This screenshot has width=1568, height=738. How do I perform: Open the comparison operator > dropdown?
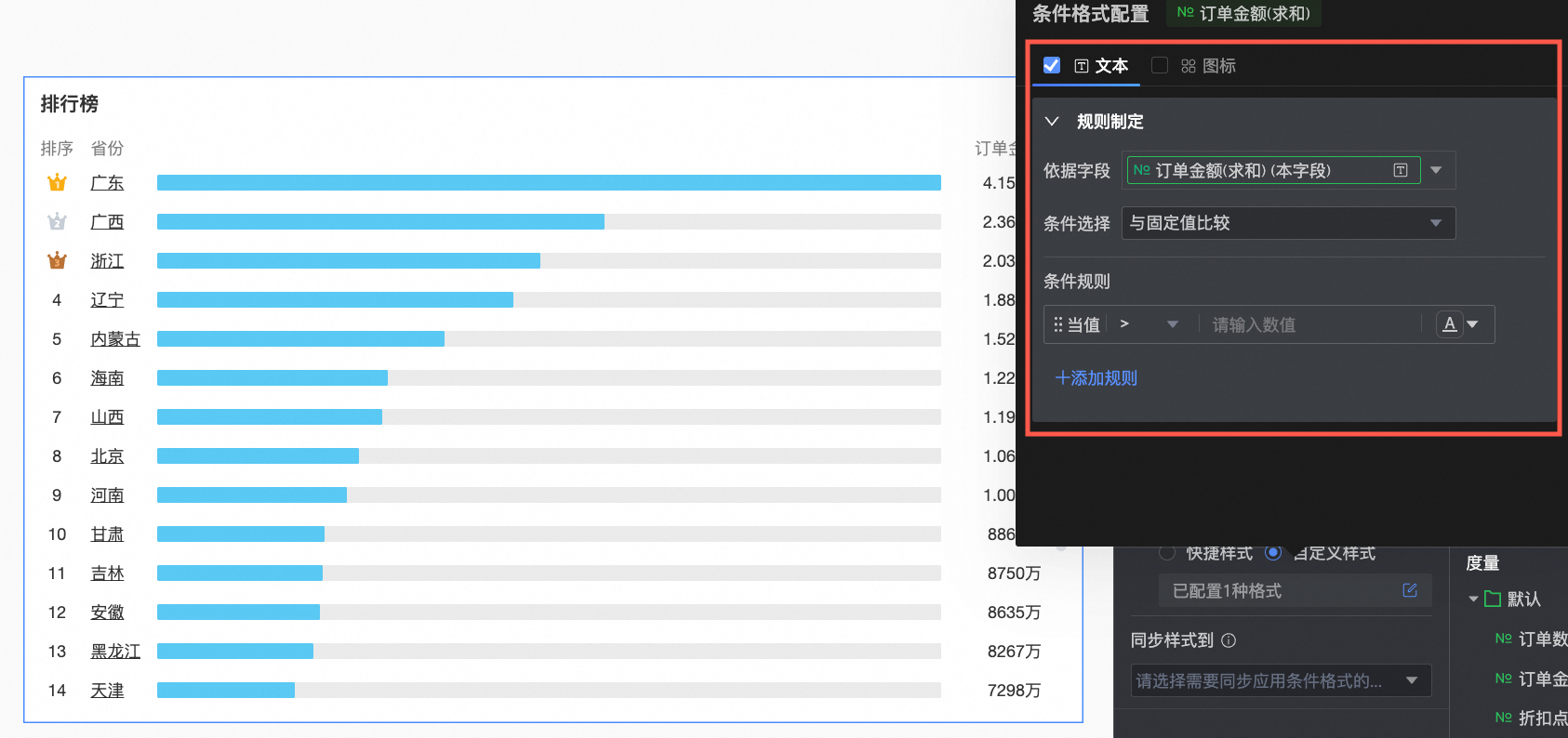click(x=1149, y=324)
